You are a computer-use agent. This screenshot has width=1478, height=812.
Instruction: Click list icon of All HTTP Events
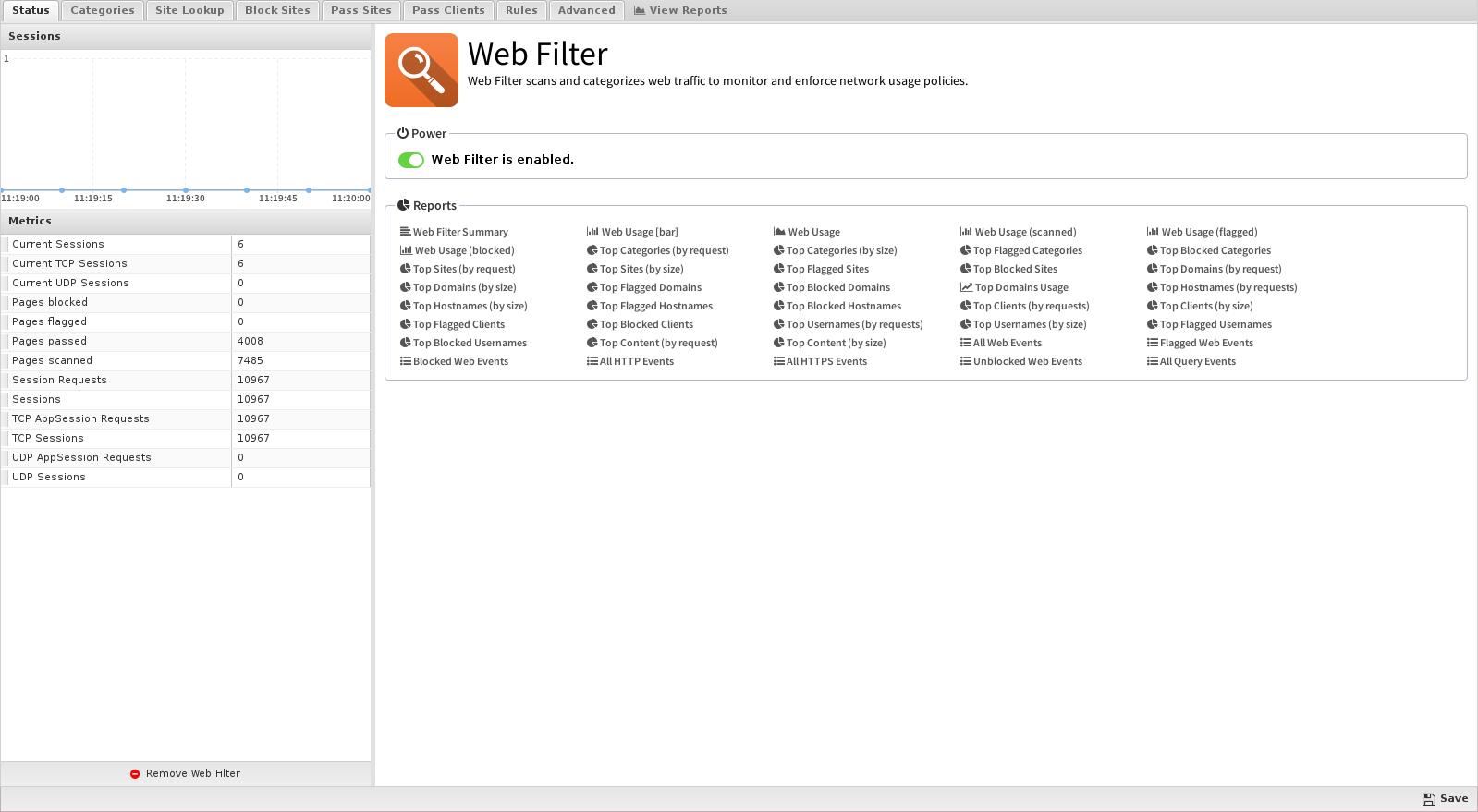tap(592, 361)
